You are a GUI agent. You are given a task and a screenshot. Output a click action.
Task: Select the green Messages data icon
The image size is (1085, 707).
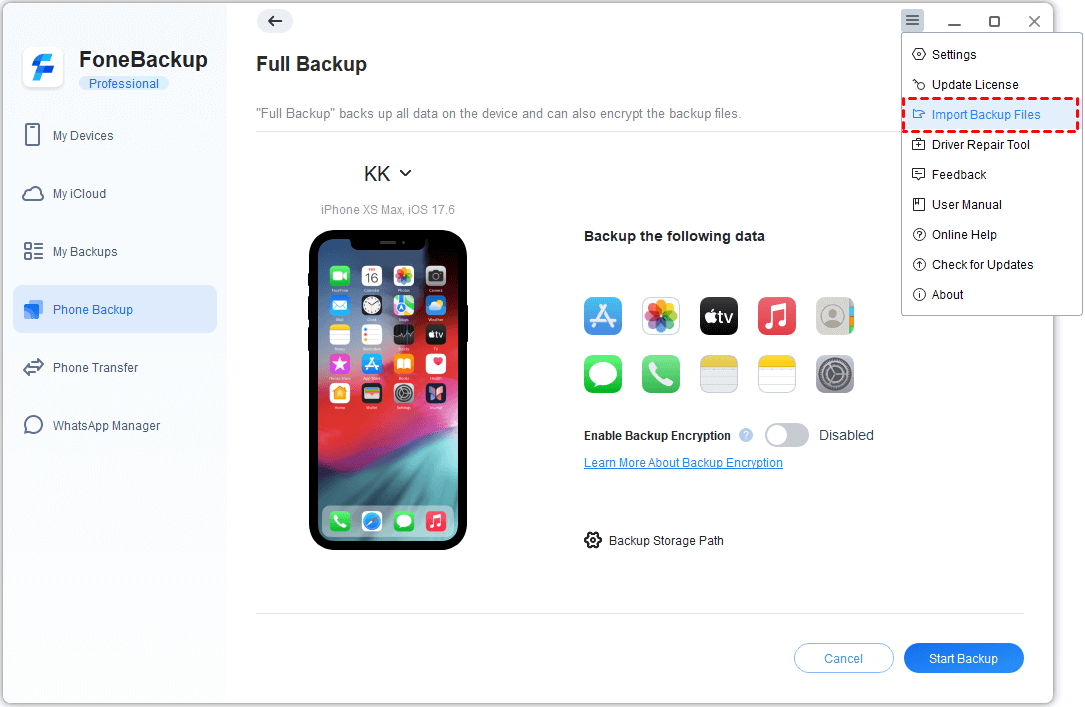click(603, 374)
